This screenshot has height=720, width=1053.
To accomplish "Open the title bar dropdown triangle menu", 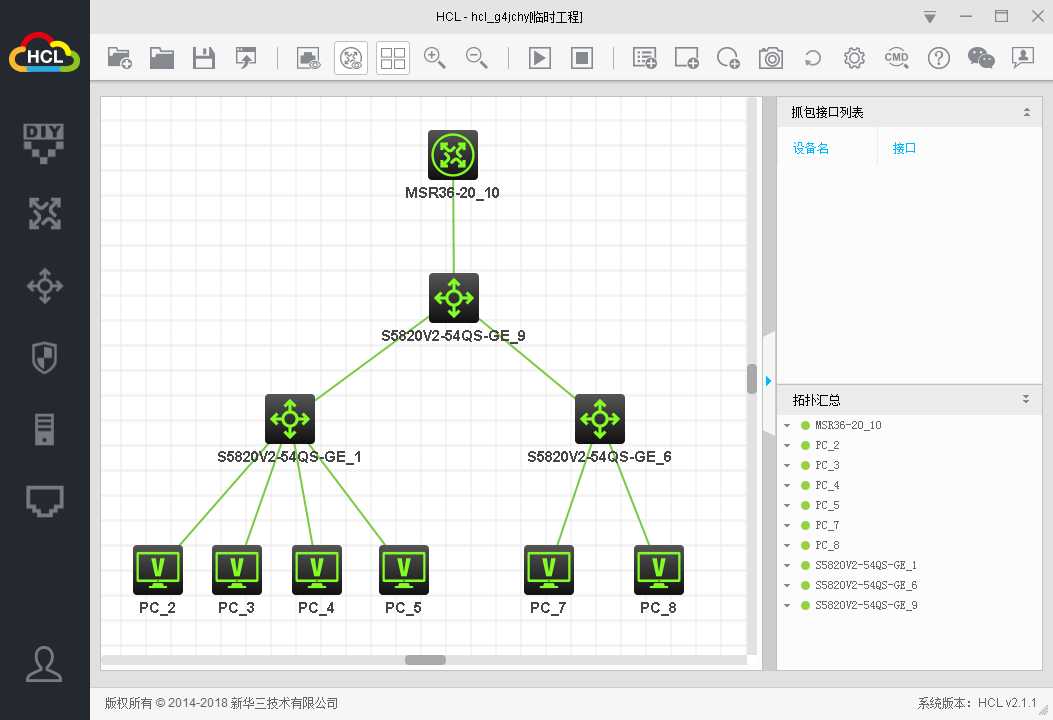I will (x=929, y=17).
